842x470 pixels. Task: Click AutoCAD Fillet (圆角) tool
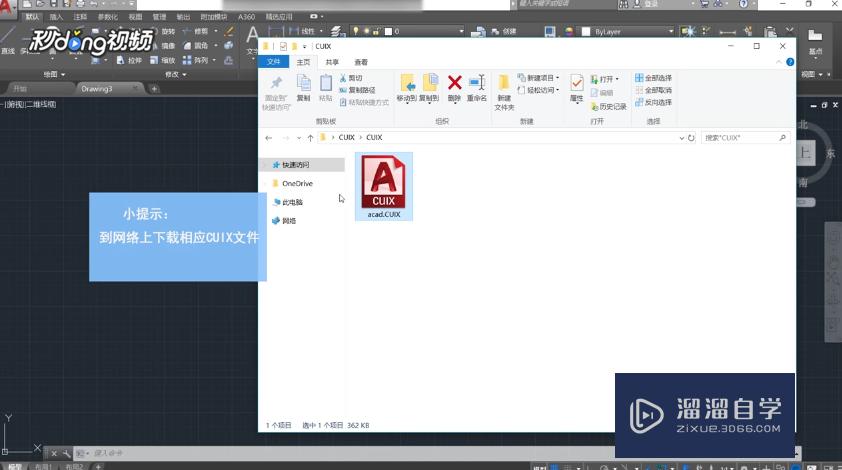196,46
